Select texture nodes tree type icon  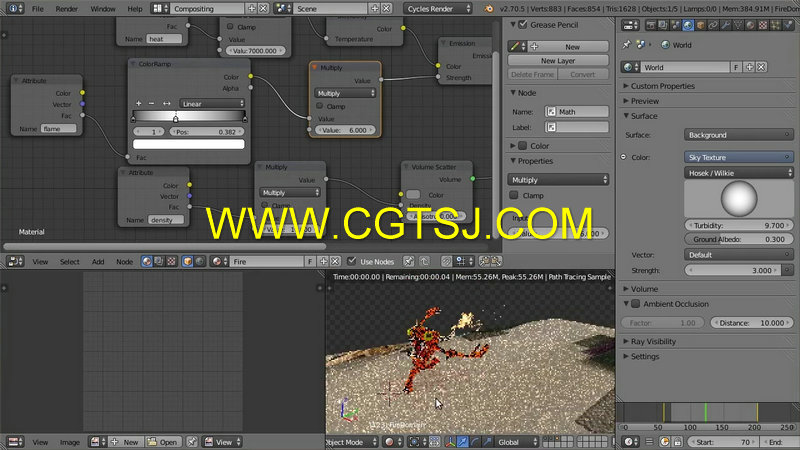pyautogui.click(x=171, y=261)
